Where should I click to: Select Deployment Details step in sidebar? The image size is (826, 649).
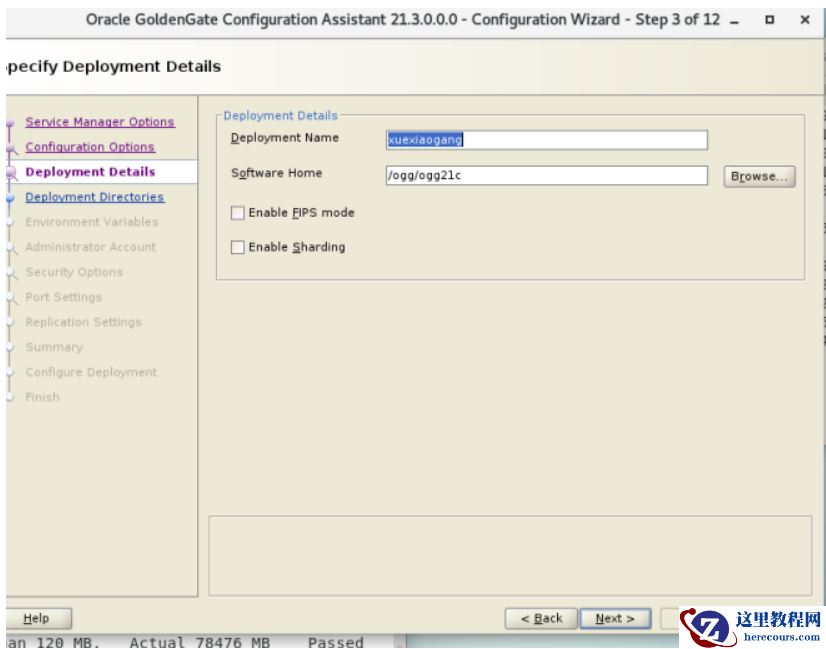(90, 172)
